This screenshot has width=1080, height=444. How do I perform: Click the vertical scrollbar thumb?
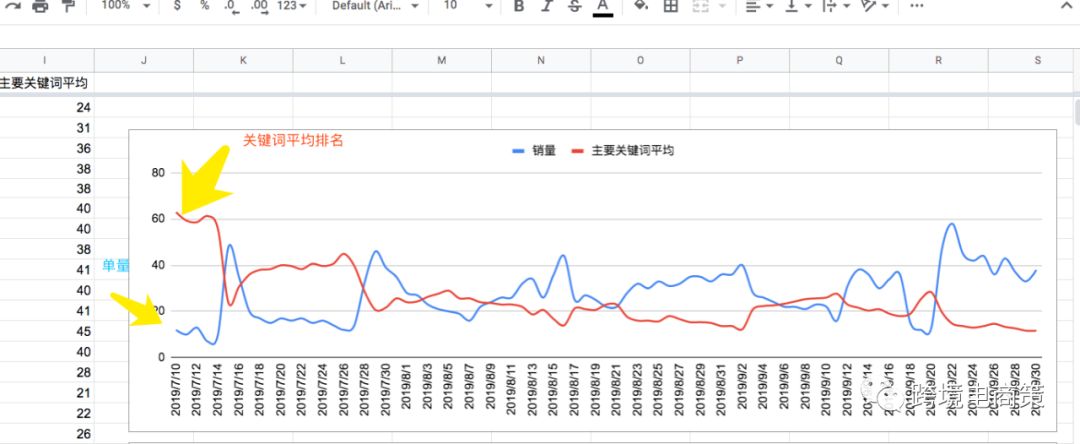(1077, 112)
